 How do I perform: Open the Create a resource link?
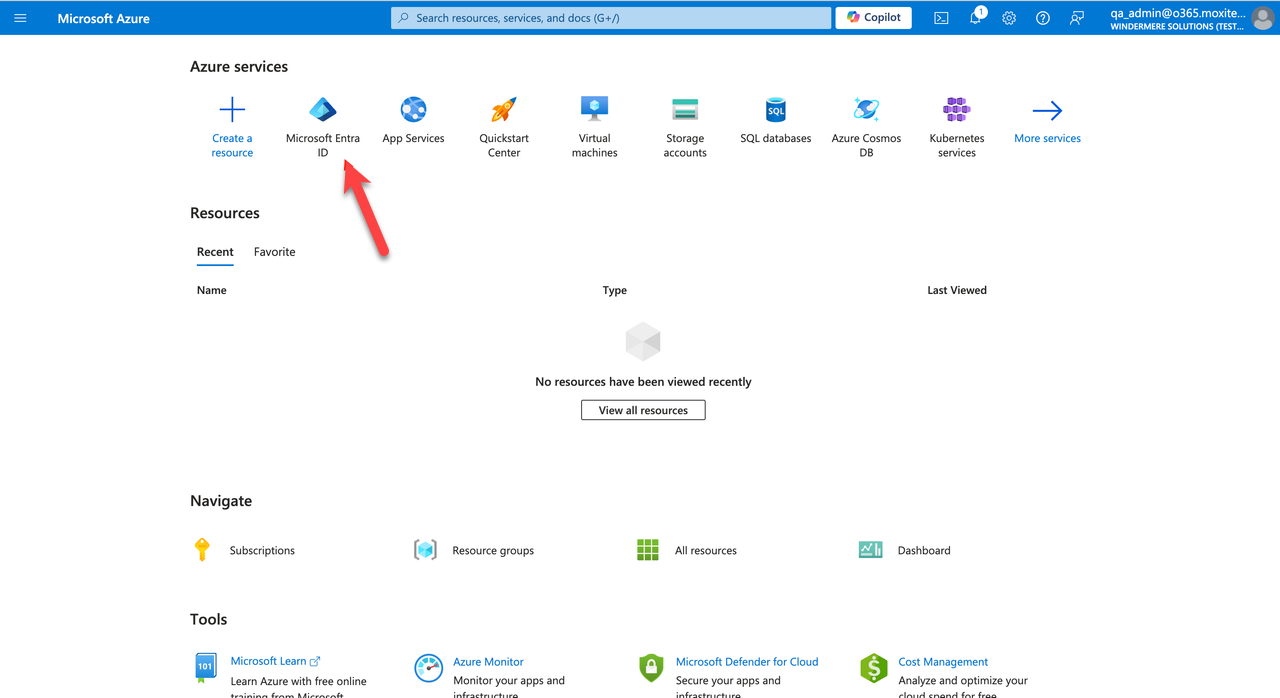coord(232,146)
